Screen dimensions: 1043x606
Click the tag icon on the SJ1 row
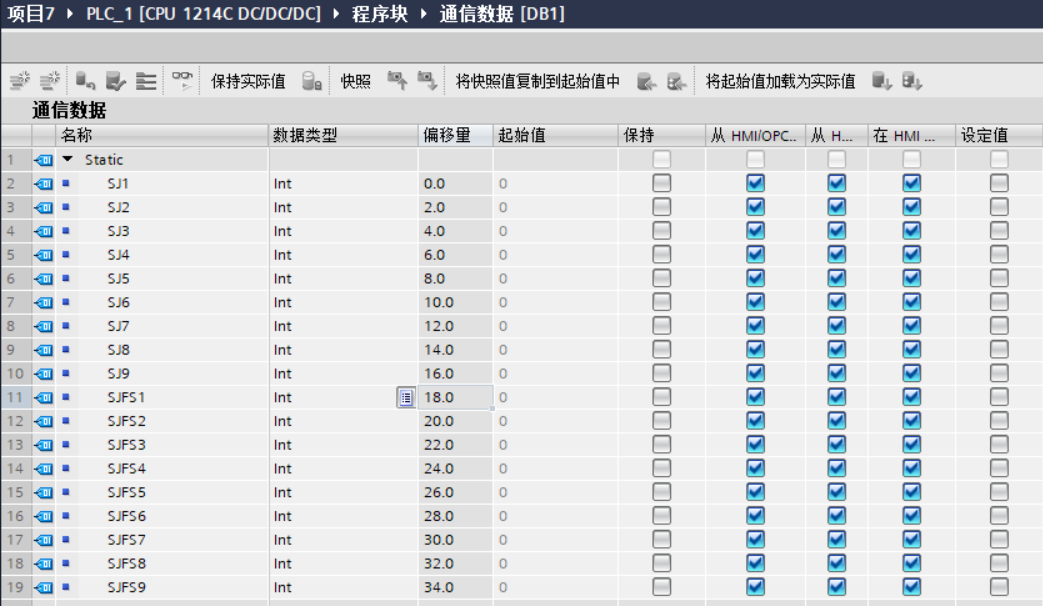coord(44,184)
